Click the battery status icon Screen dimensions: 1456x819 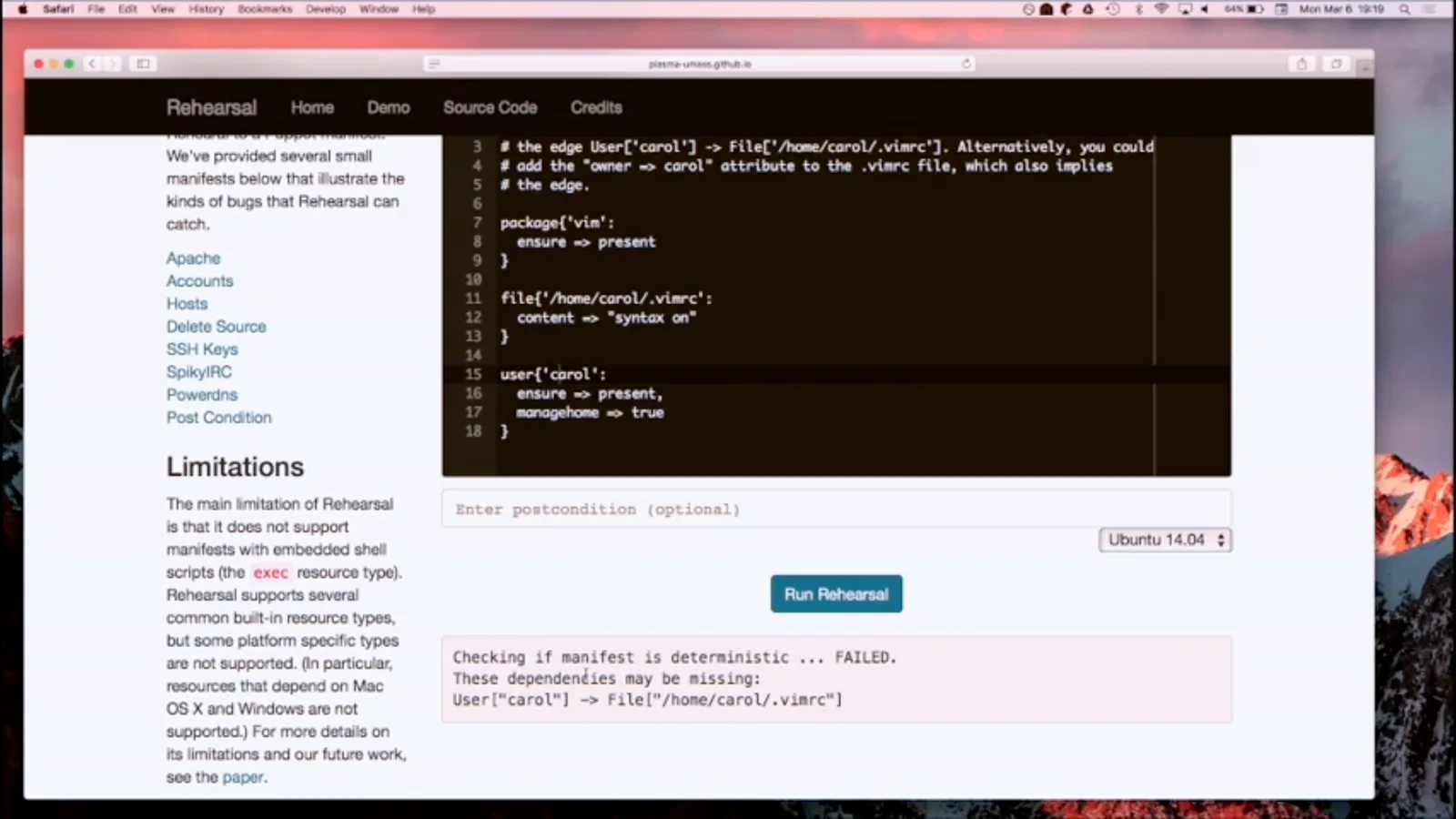tap(1255, 9)
